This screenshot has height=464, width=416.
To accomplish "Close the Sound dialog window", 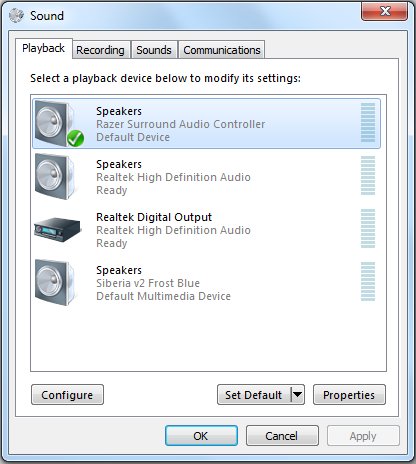I will coord(384,11).
